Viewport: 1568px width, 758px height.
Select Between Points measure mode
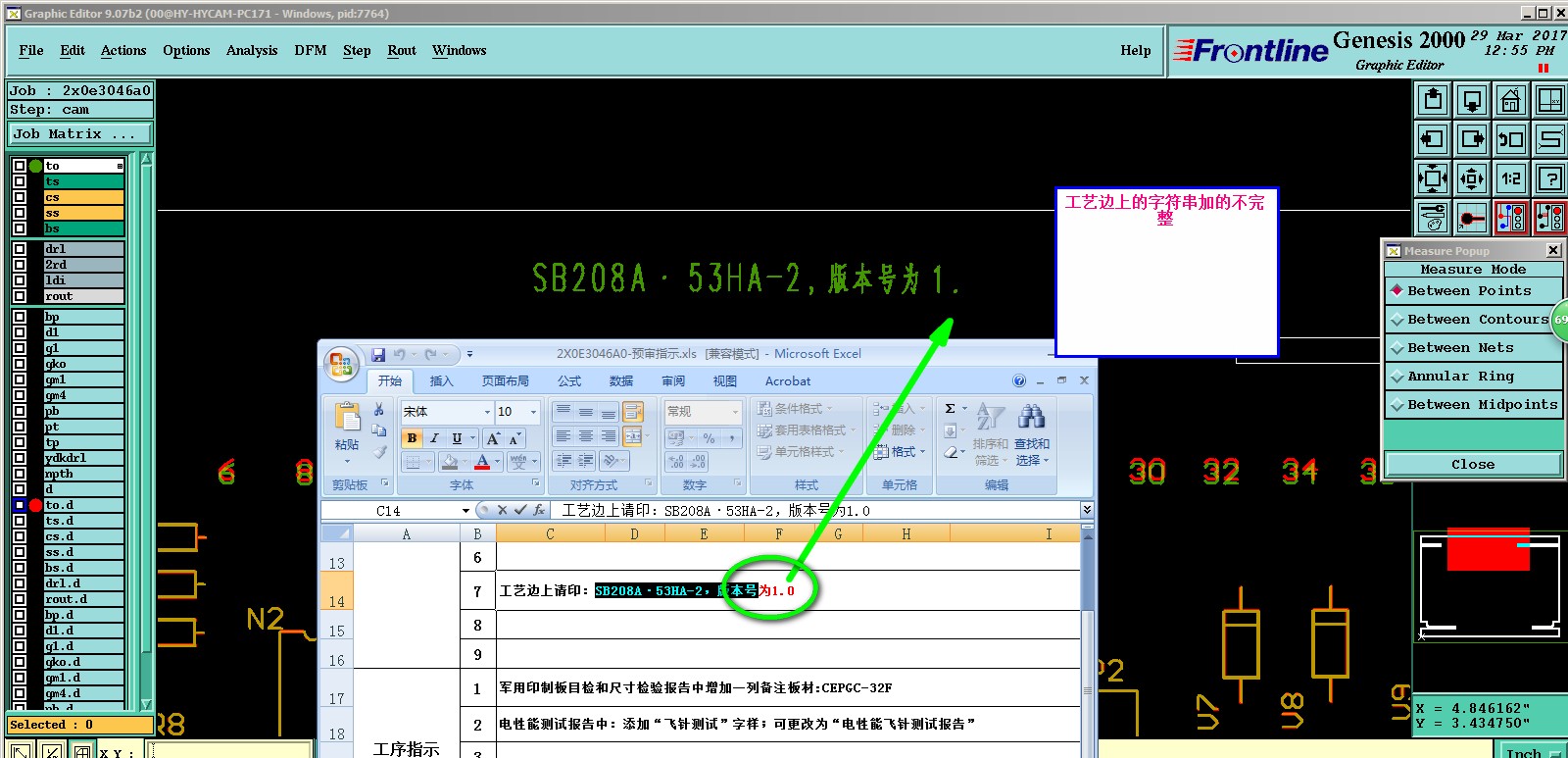click(x=1474, y=291)
